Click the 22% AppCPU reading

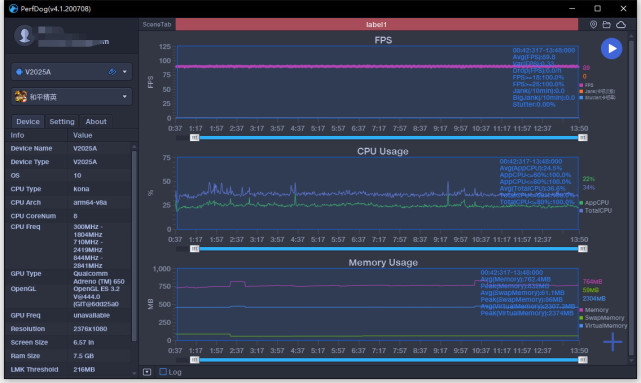tap(589, 179)
